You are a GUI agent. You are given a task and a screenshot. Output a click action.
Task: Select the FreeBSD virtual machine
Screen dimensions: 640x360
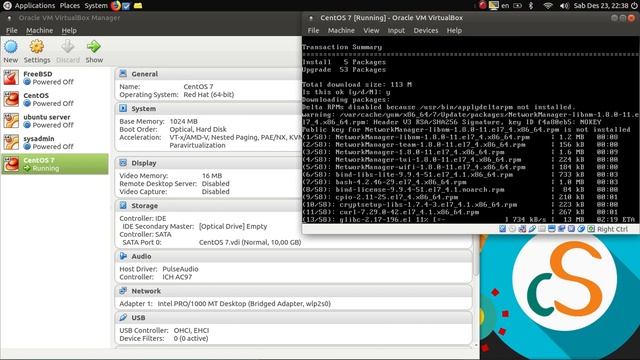(x=55, y=78)
